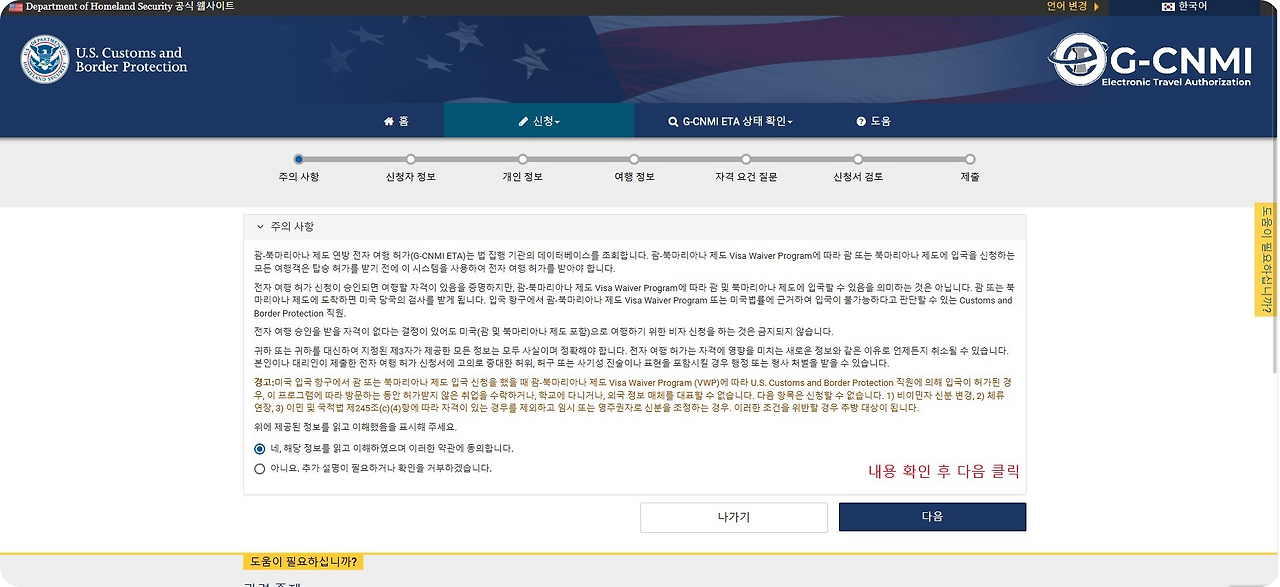Click the 제출 step circle on the progress bar
This screenshot has width=1280, height=587.
coord(968,159)
